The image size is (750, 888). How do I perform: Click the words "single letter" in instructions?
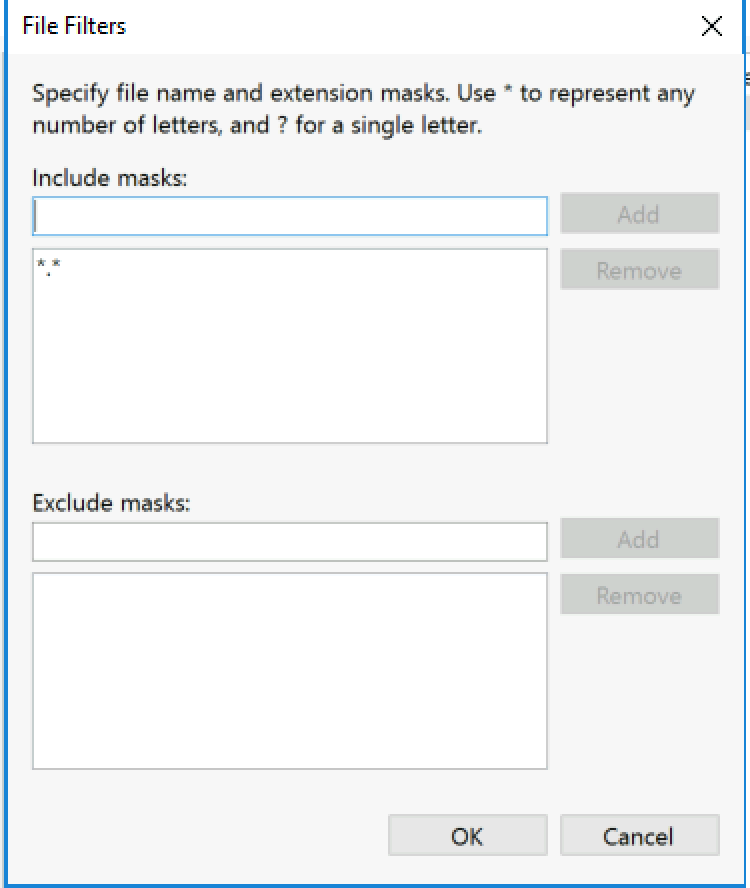[x=415, y=125]
